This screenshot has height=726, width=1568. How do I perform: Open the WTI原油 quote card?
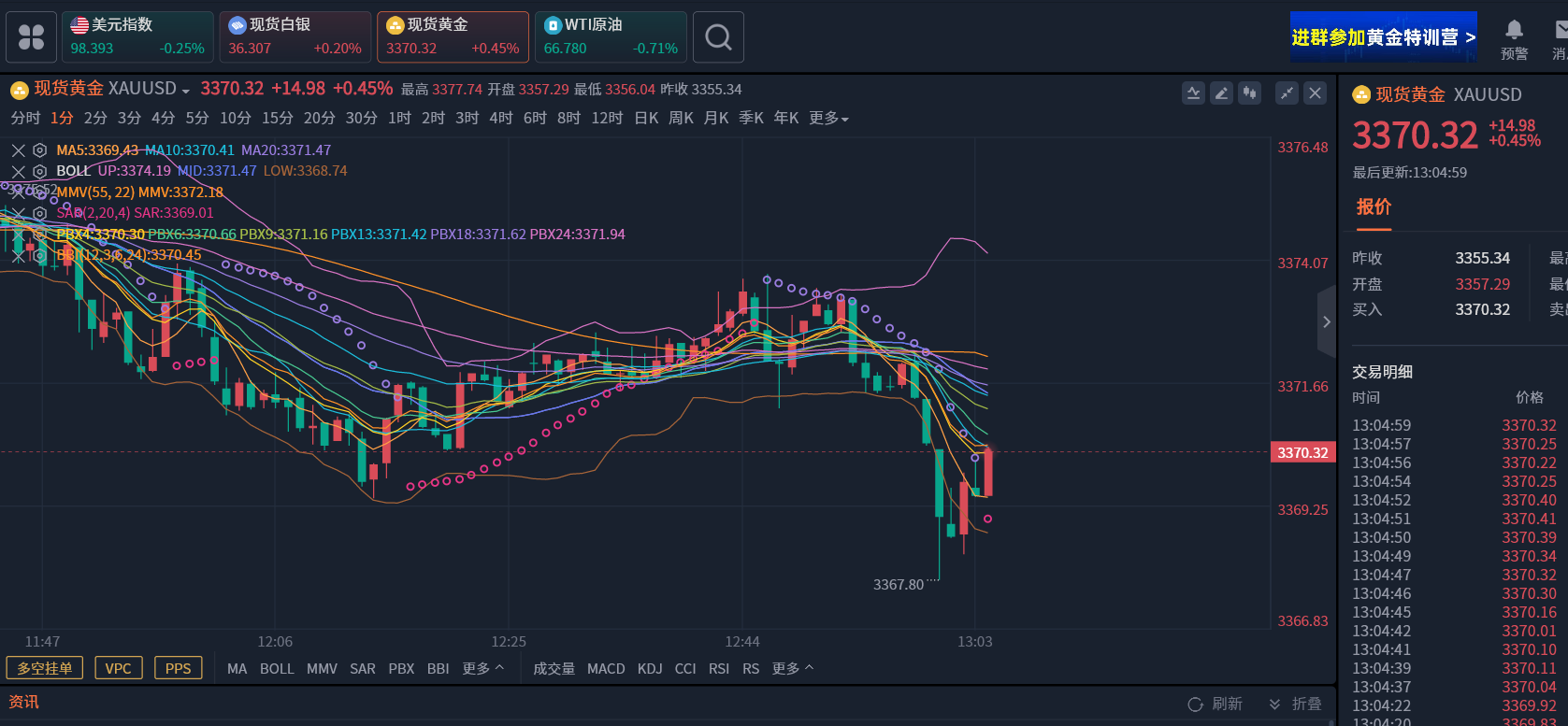[611, 37]
